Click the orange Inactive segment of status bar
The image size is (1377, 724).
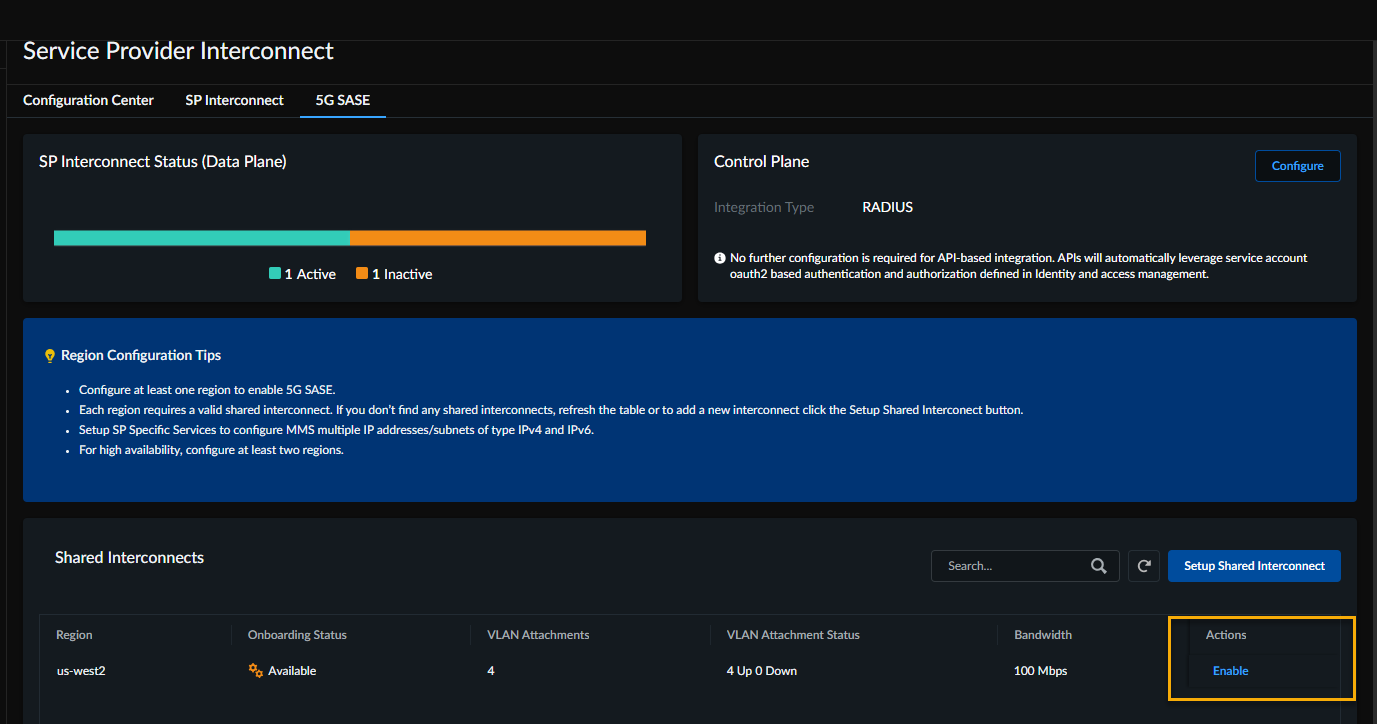click(497, 238)
